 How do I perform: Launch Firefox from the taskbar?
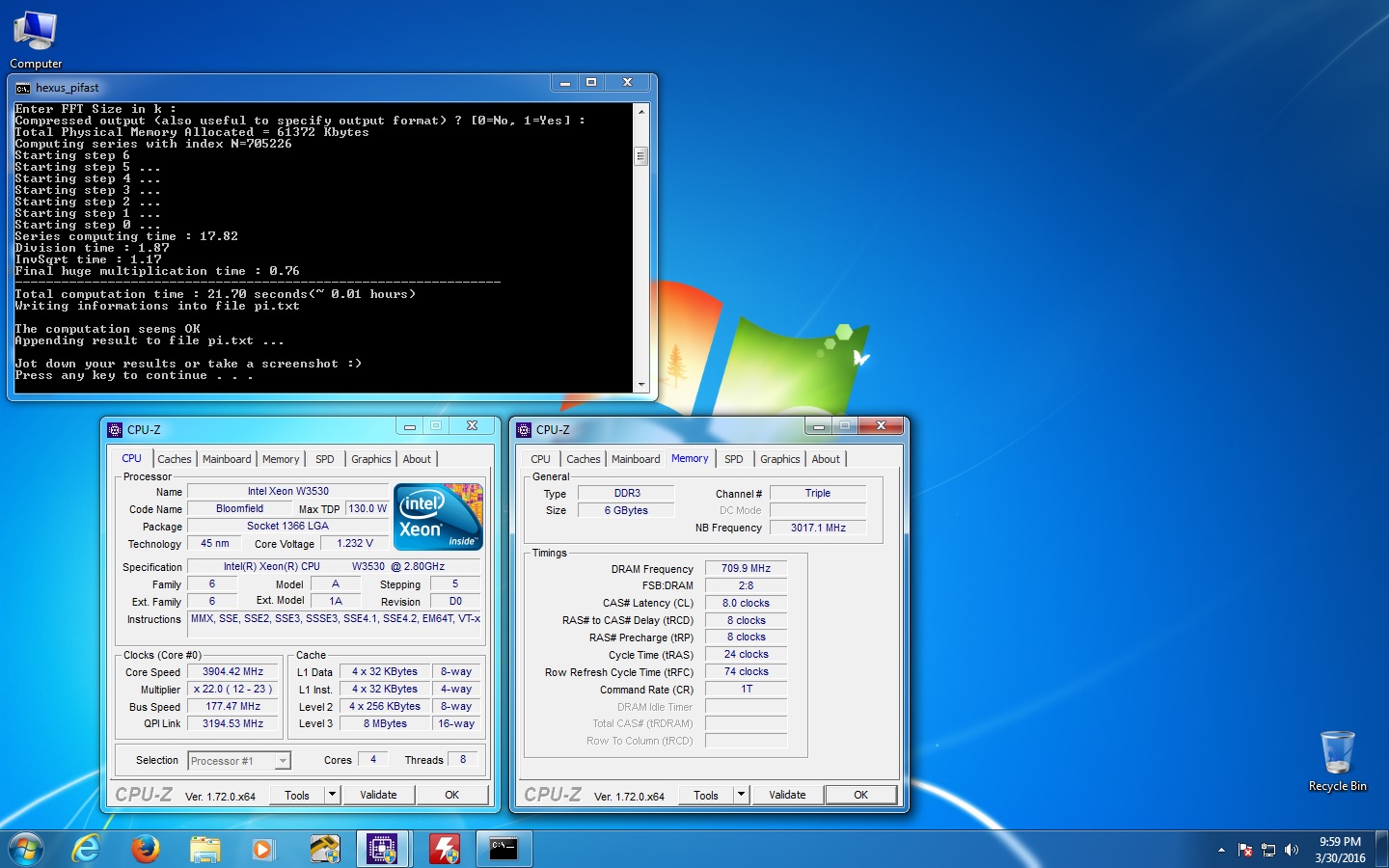pos(146,849)
